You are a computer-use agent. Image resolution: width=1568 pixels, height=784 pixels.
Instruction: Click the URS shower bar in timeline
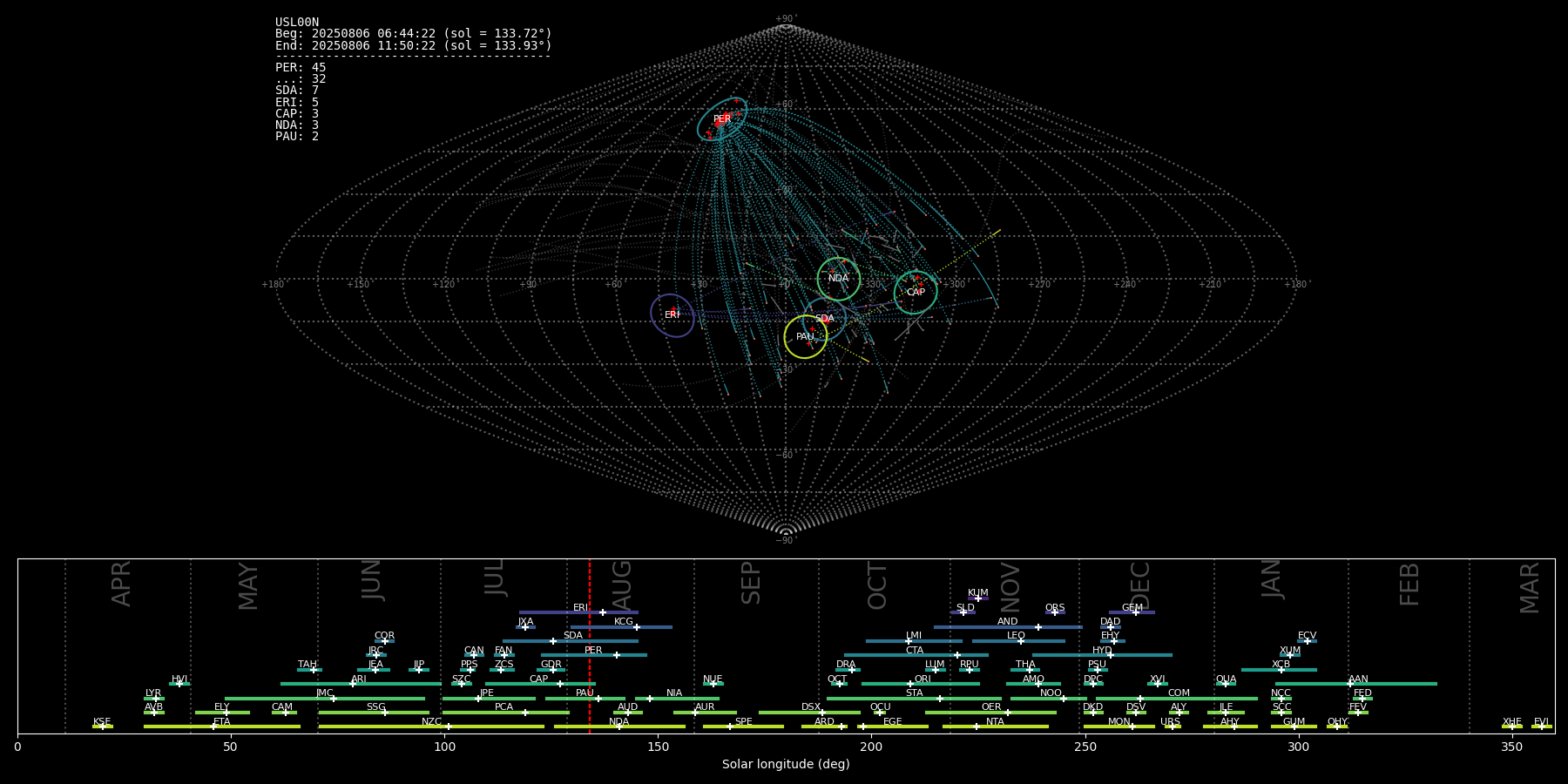click(1173, 727)
